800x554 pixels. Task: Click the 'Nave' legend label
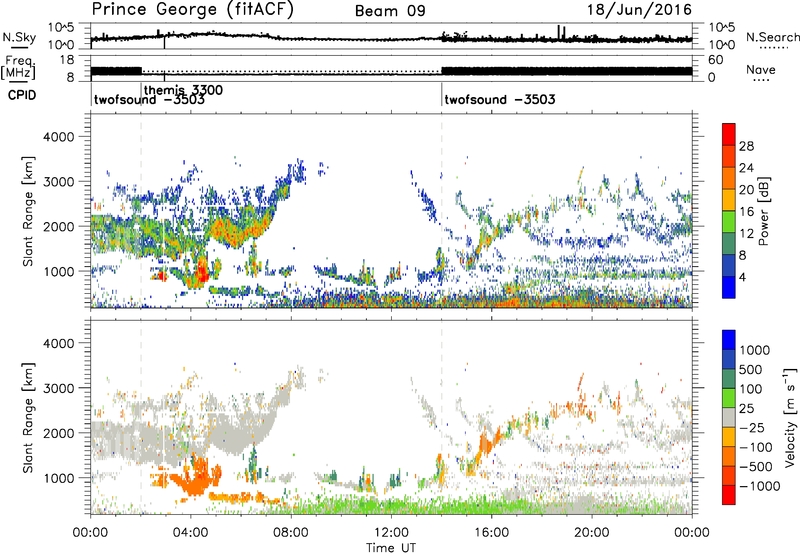(761, 70)
